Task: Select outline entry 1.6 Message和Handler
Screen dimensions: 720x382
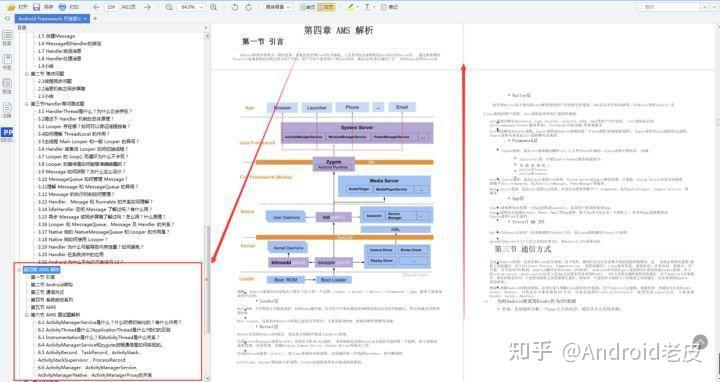Action: pos(69,43)
